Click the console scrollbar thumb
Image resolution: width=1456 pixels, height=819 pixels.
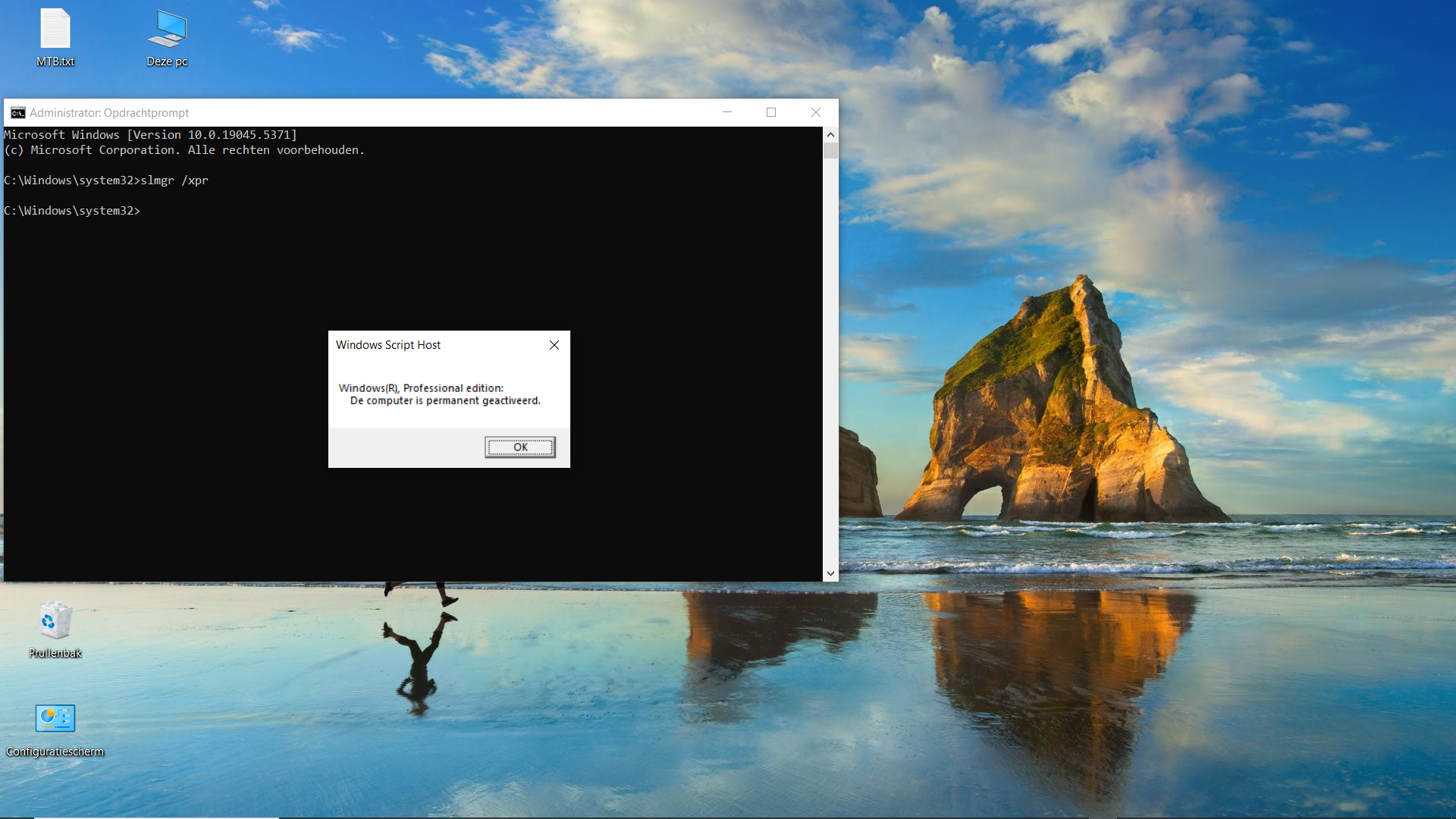(x=830, y=150)
